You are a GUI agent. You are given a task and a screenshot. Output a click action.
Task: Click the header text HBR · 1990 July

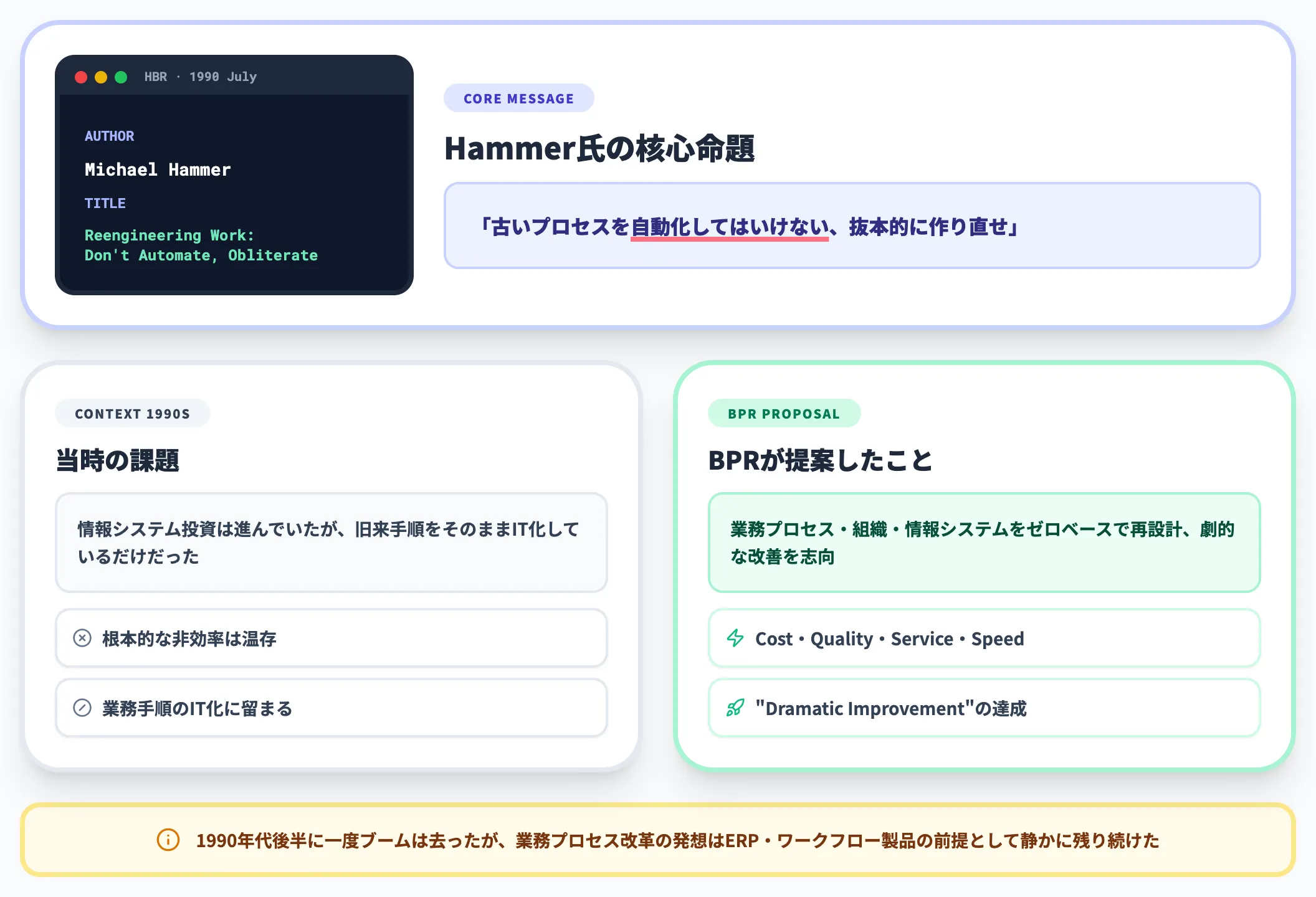(201, 77)
